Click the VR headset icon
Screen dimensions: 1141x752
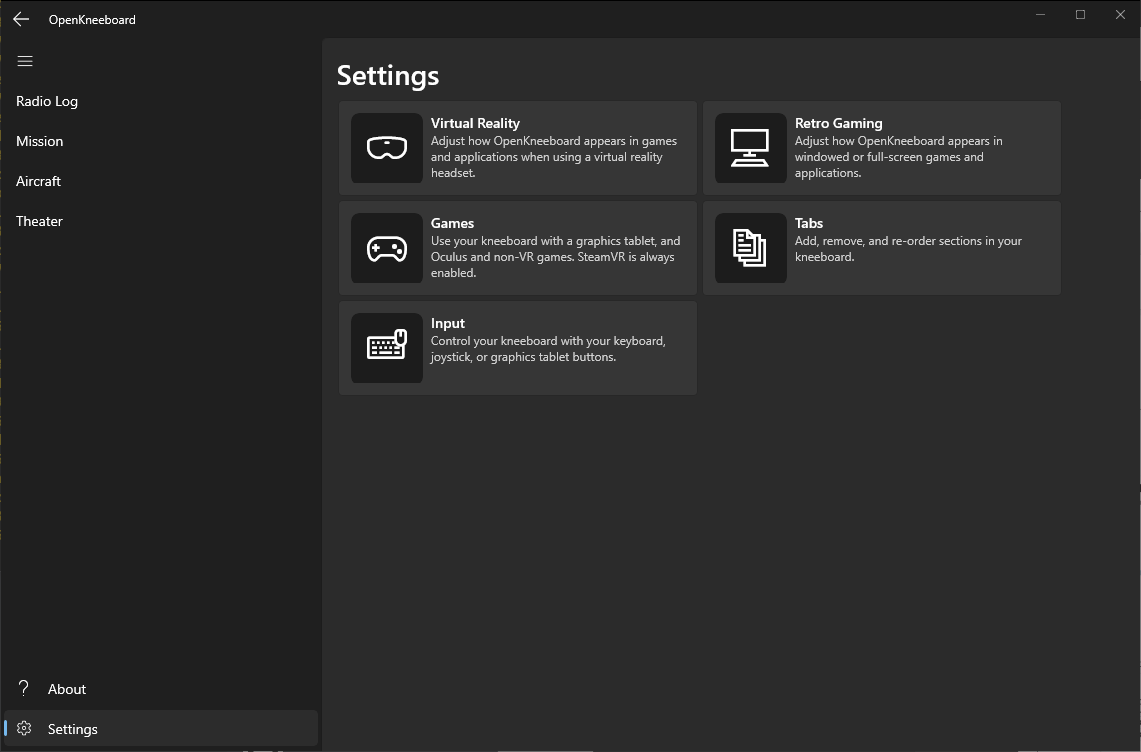(386, 148)
